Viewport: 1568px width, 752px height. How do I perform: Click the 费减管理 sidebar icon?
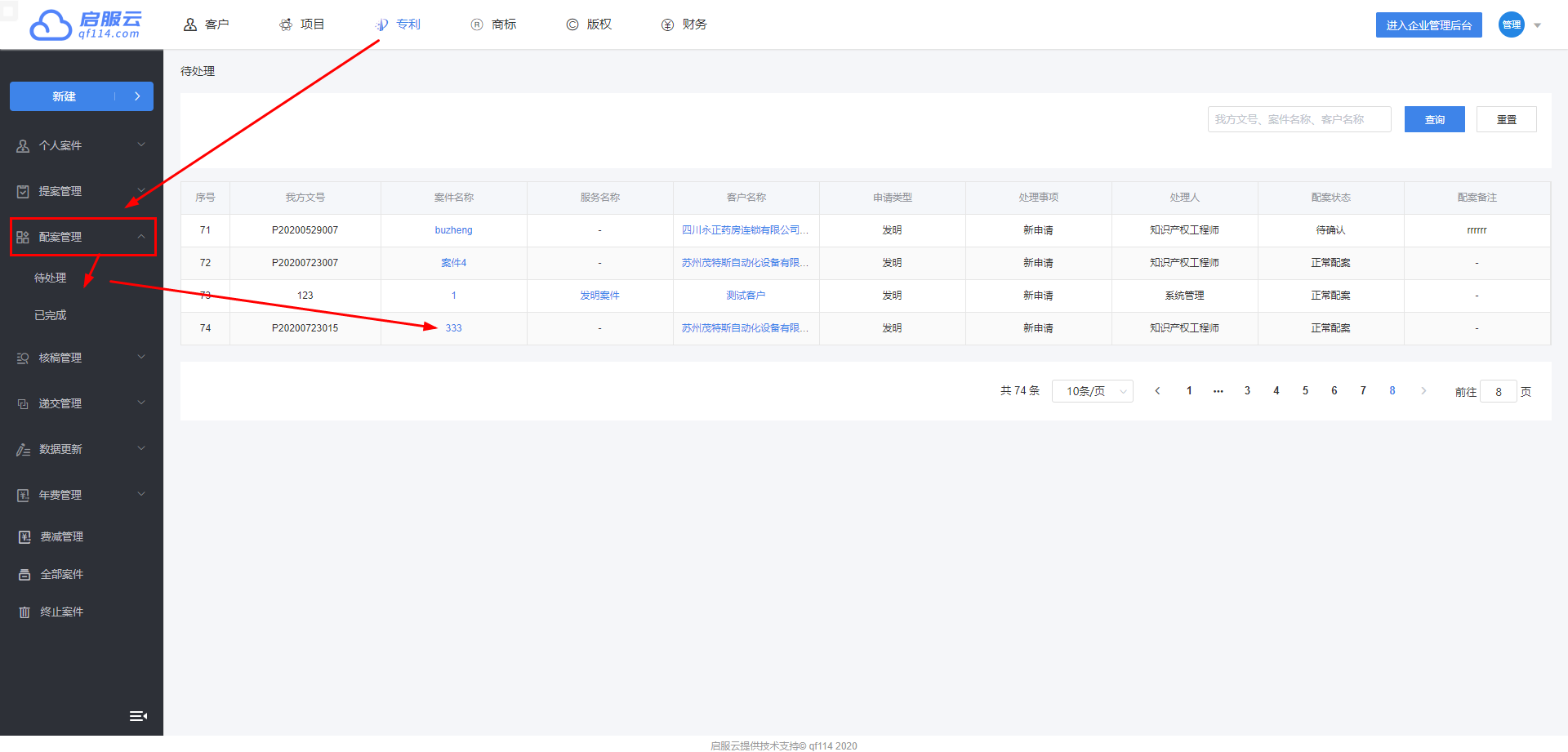(x=24, y=536)
